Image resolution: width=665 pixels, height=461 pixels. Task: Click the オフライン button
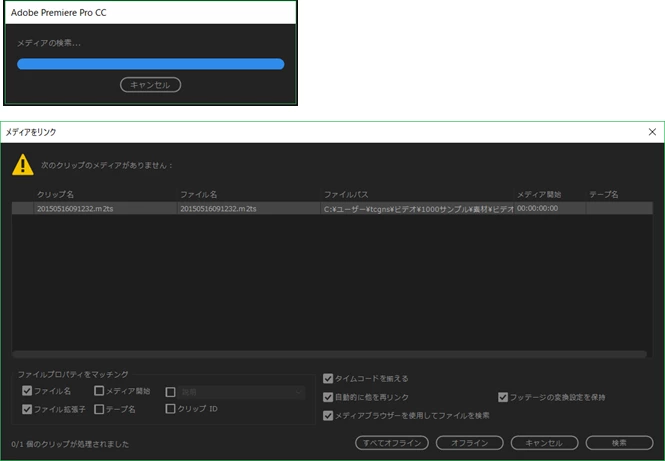[x=469, y=443]
